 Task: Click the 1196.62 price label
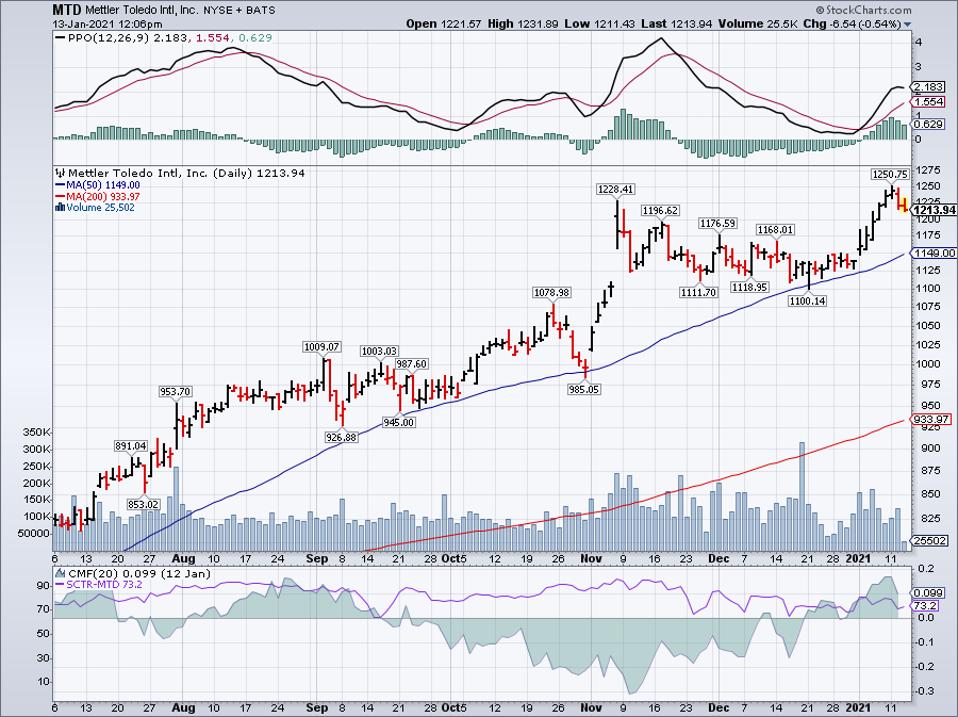click(660, 211)
